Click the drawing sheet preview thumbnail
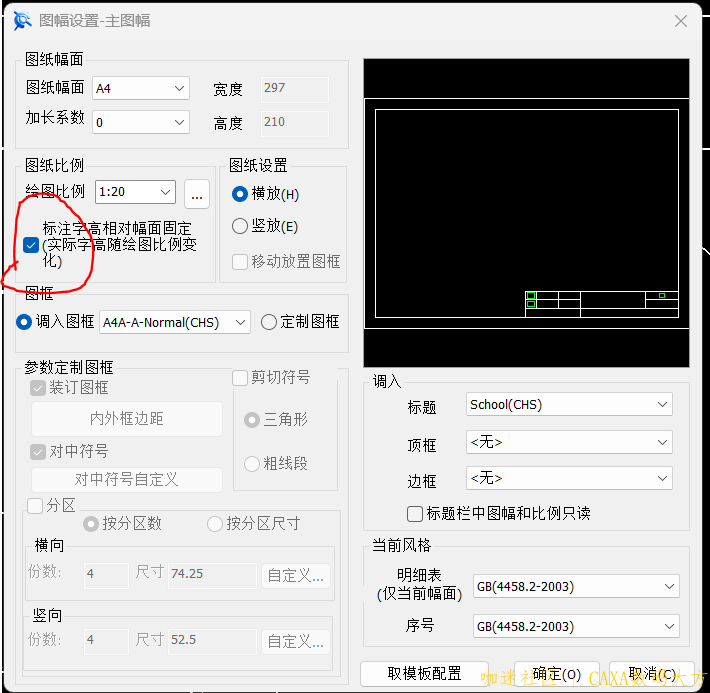 pyautogui.click(x=527, y=213)
